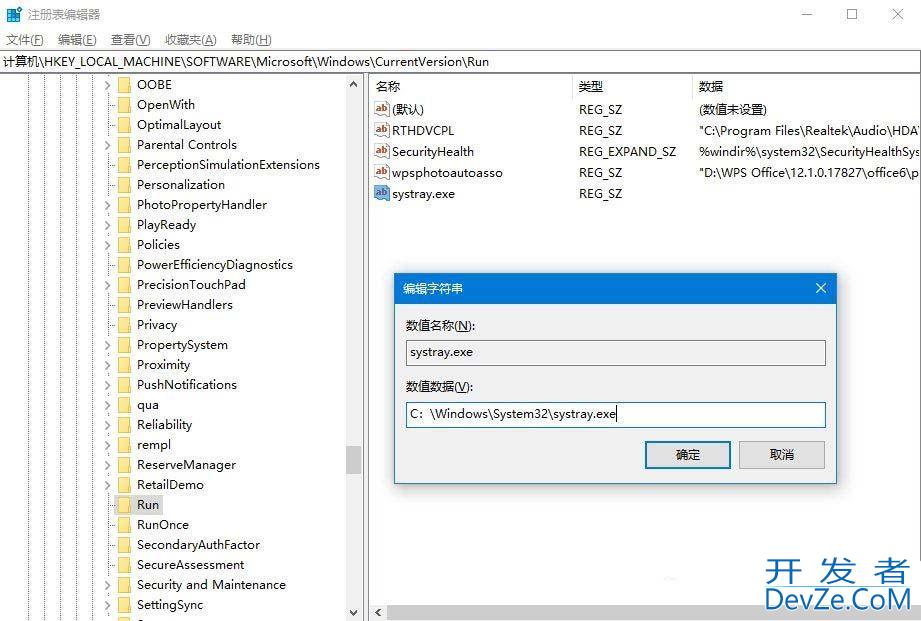Confirm the dialog with 确定 button
The width and height of the screenshot is (921, 621).
tap(687, 455)
